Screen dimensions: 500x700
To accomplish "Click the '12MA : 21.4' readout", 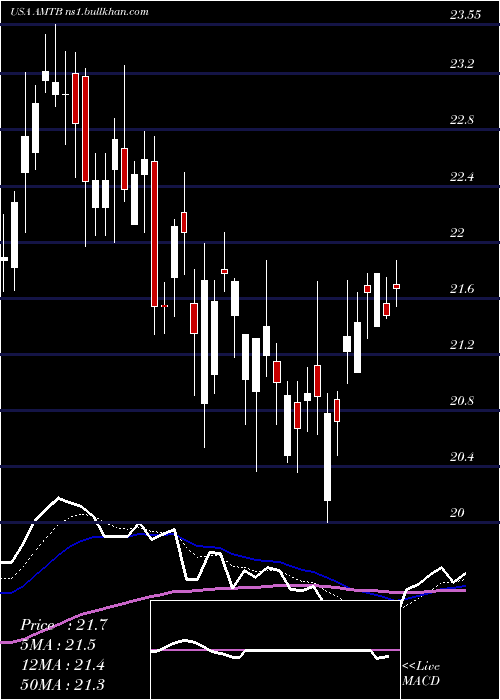I will point(62,665).
